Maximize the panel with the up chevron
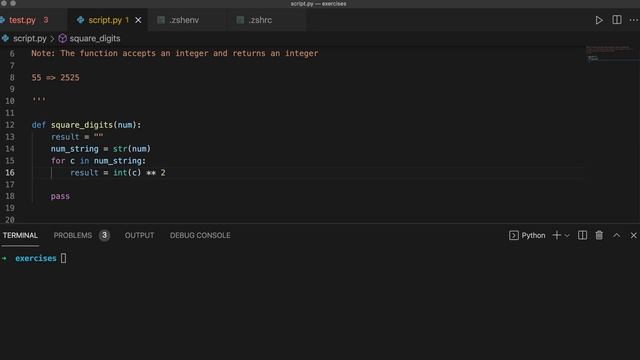 pos(616,236)
